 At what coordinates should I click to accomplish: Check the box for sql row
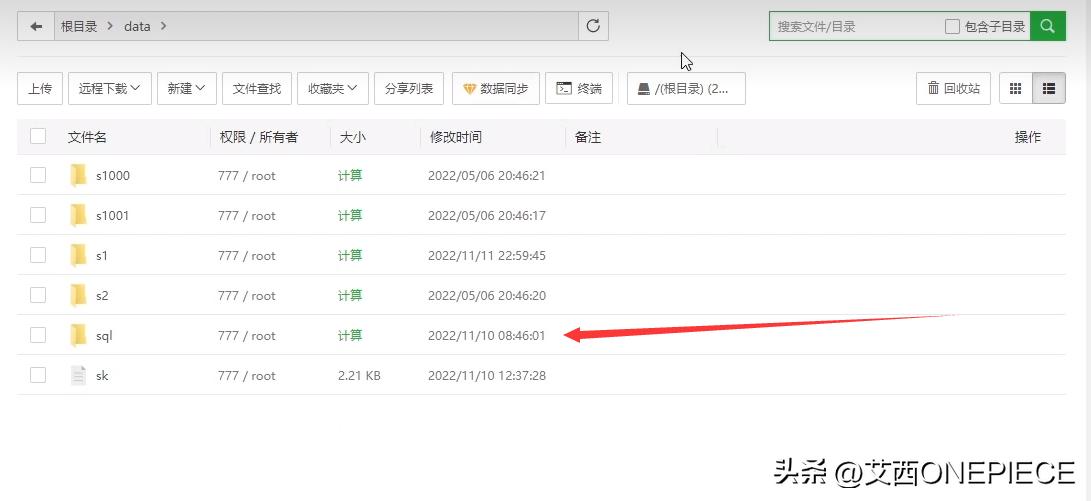pyautogui.click(x=38, y=335)
